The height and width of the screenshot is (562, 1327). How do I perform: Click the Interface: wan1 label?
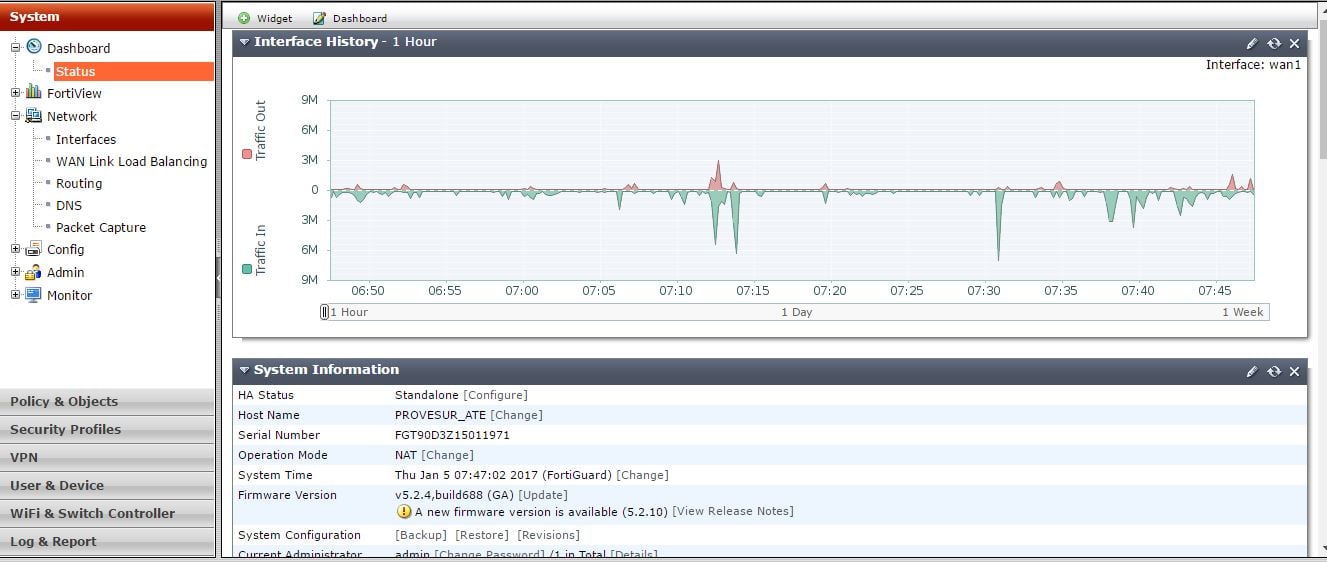[x=1253, y=65]
